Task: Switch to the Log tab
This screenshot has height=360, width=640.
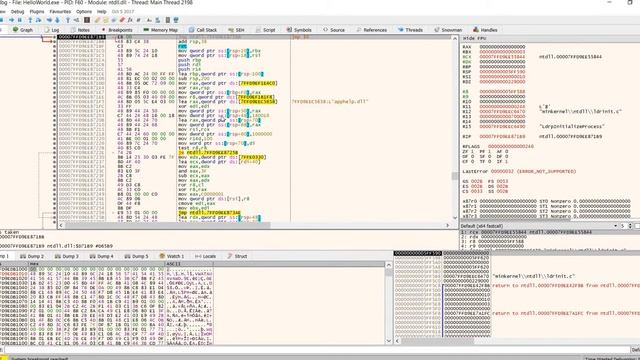Action: (51, 30)
